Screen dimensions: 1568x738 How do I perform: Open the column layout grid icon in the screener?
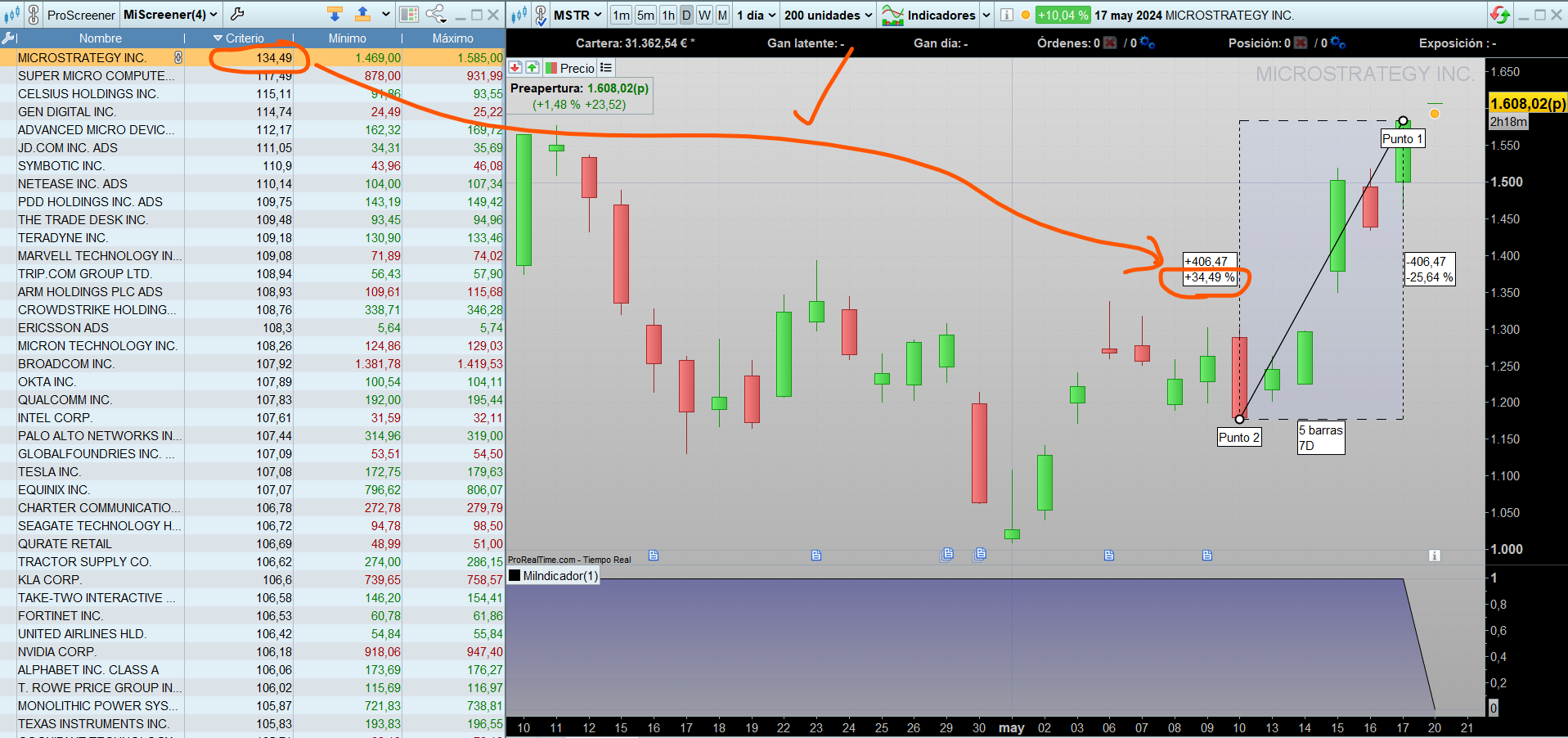[410, 15]
